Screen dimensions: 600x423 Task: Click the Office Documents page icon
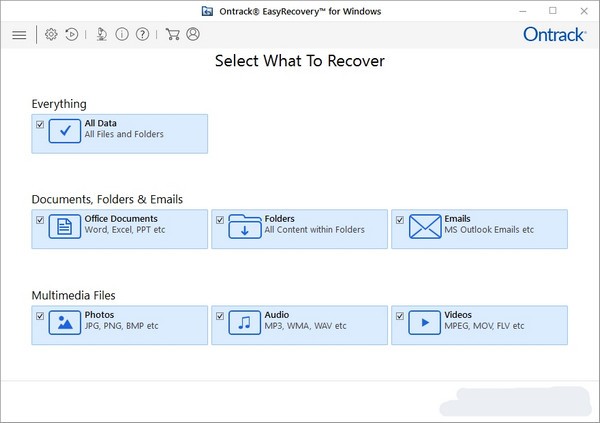[65, 226]
